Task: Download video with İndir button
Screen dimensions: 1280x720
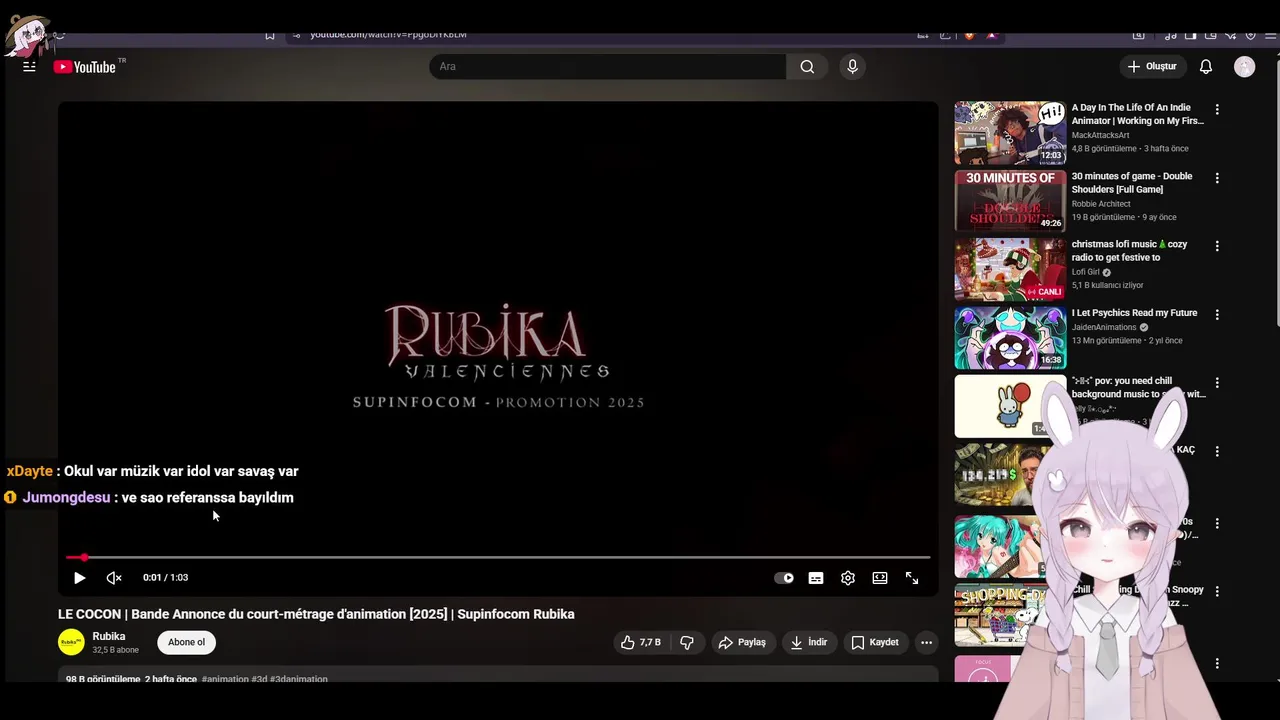Action: (x=809, y=642)
